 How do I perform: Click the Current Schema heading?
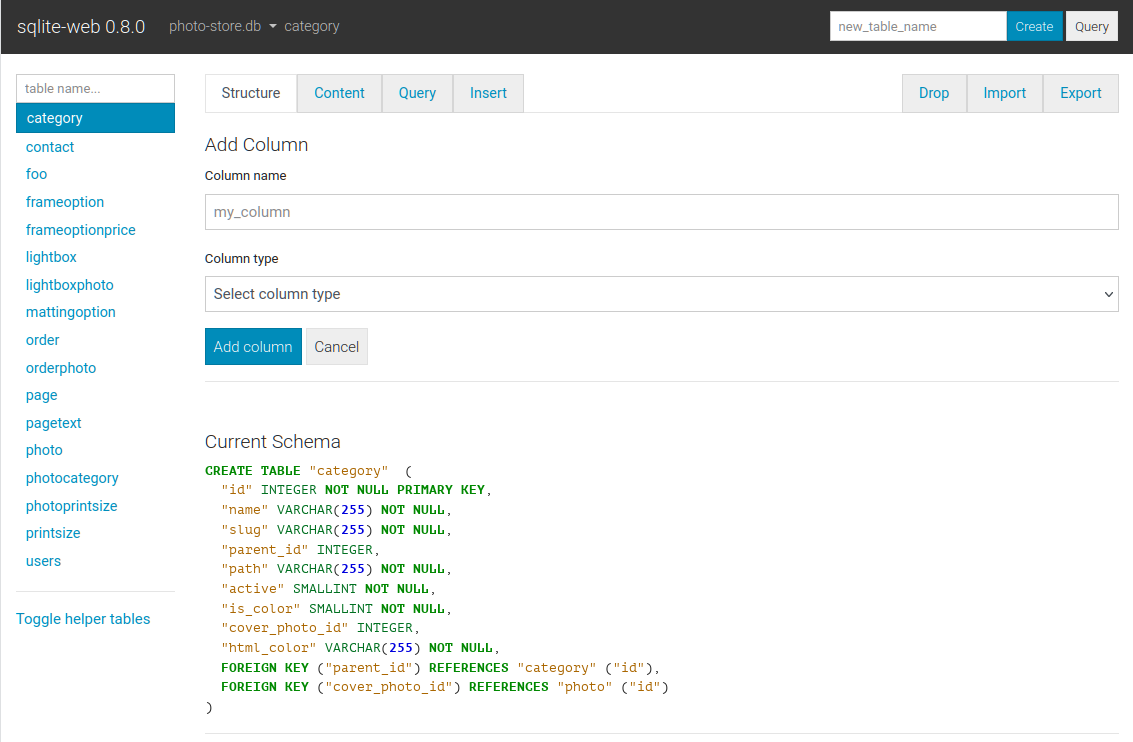pos(272,442)
